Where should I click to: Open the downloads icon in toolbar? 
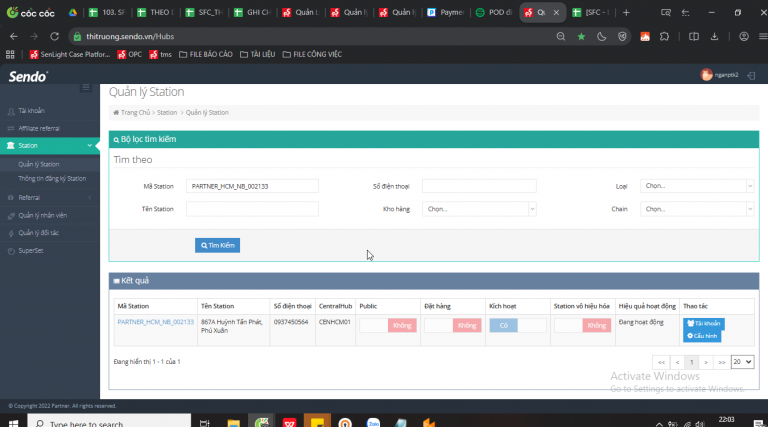point(715,37)
